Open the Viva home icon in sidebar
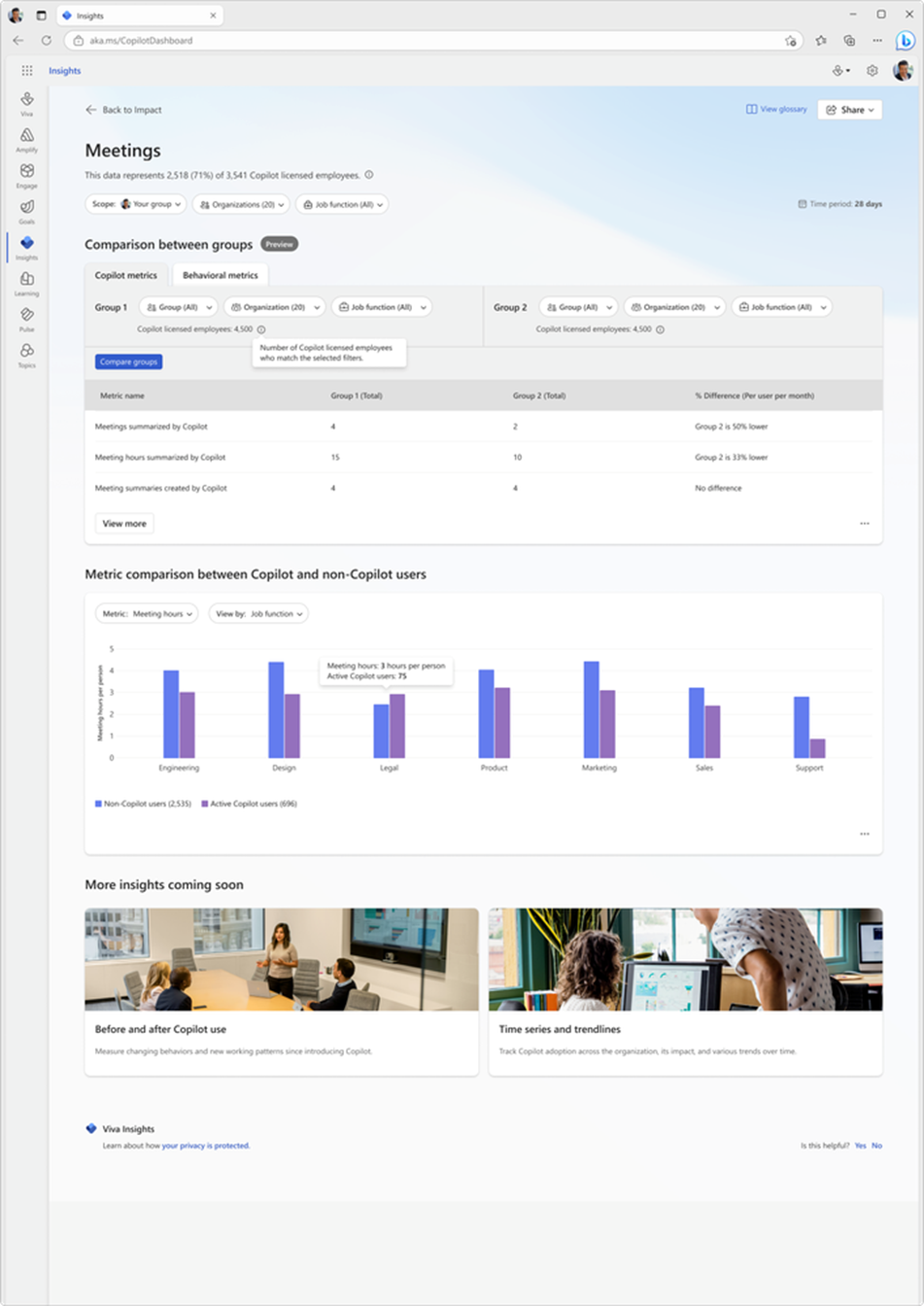The height and width of the screenshot is (1306, 924). click(26, 103)
